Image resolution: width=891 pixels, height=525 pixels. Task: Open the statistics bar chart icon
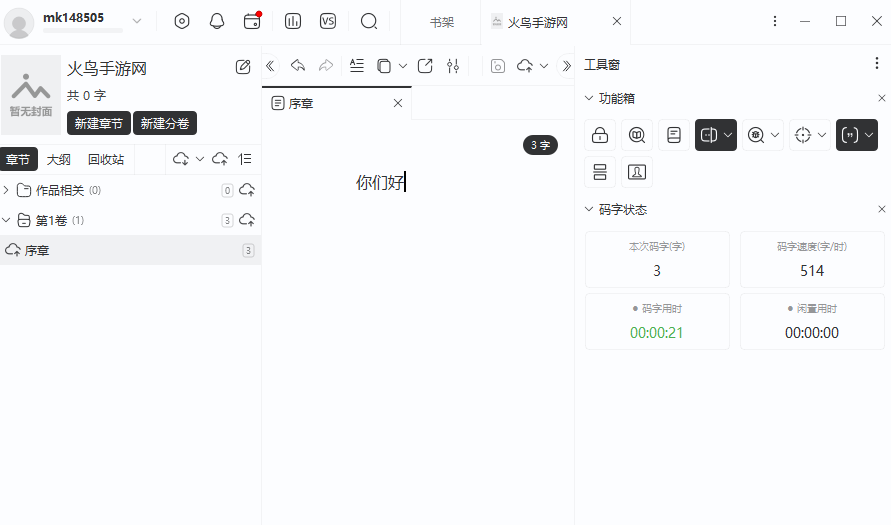tap(293, 22)
